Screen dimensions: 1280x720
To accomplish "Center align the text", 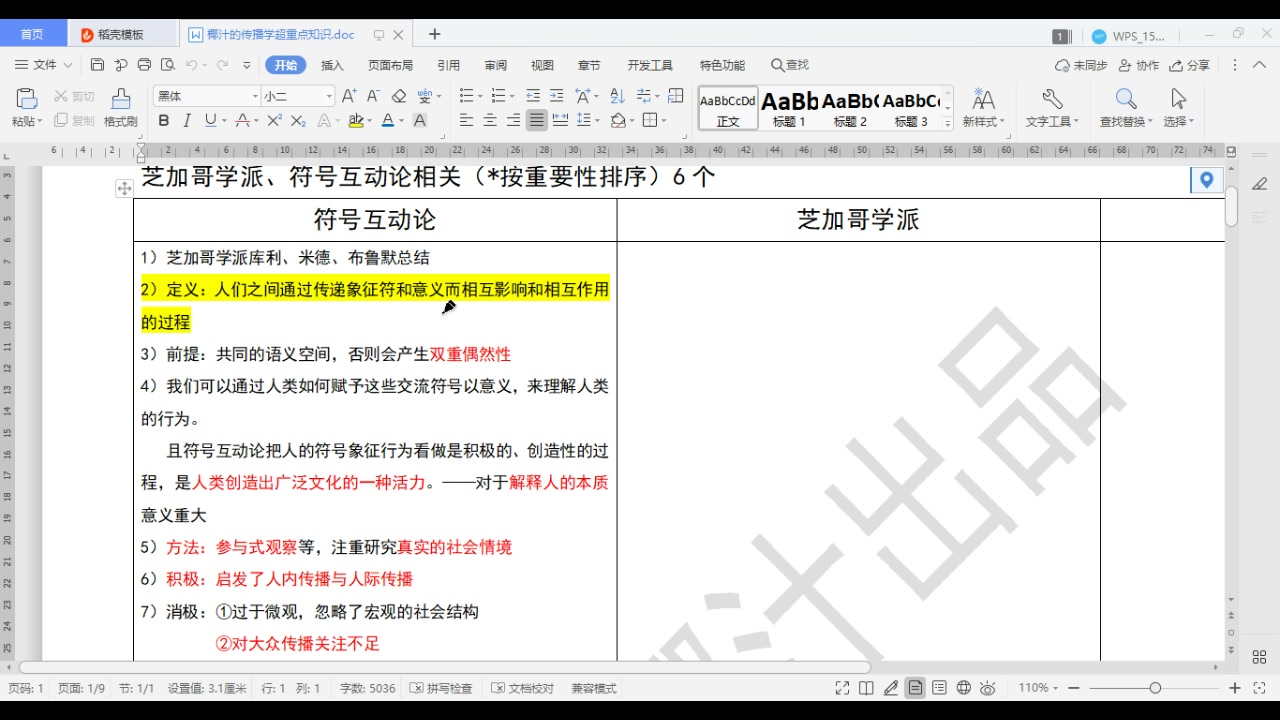I will coord(490,121).
